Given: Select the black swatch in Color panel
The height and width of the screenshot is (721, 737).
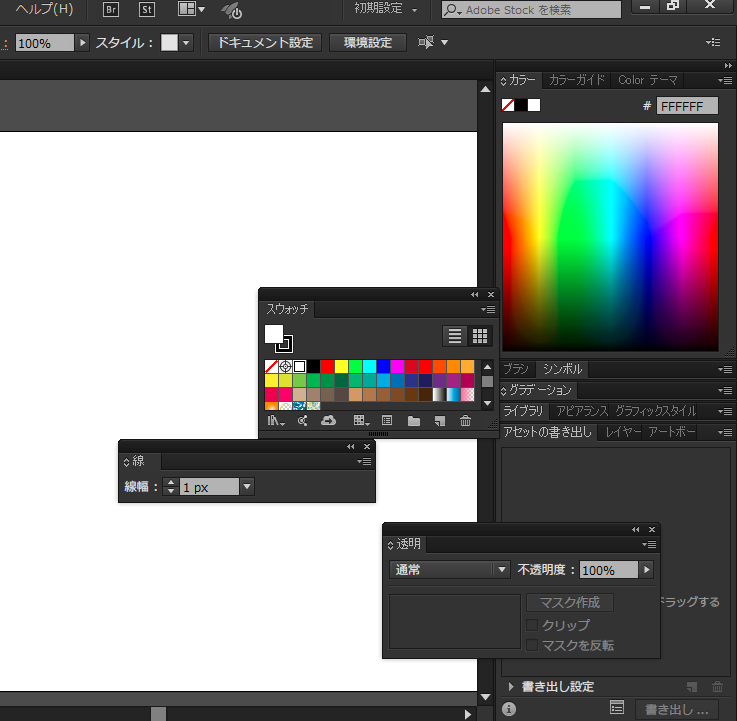Looking at the screenshot, I should pos(521,105).
